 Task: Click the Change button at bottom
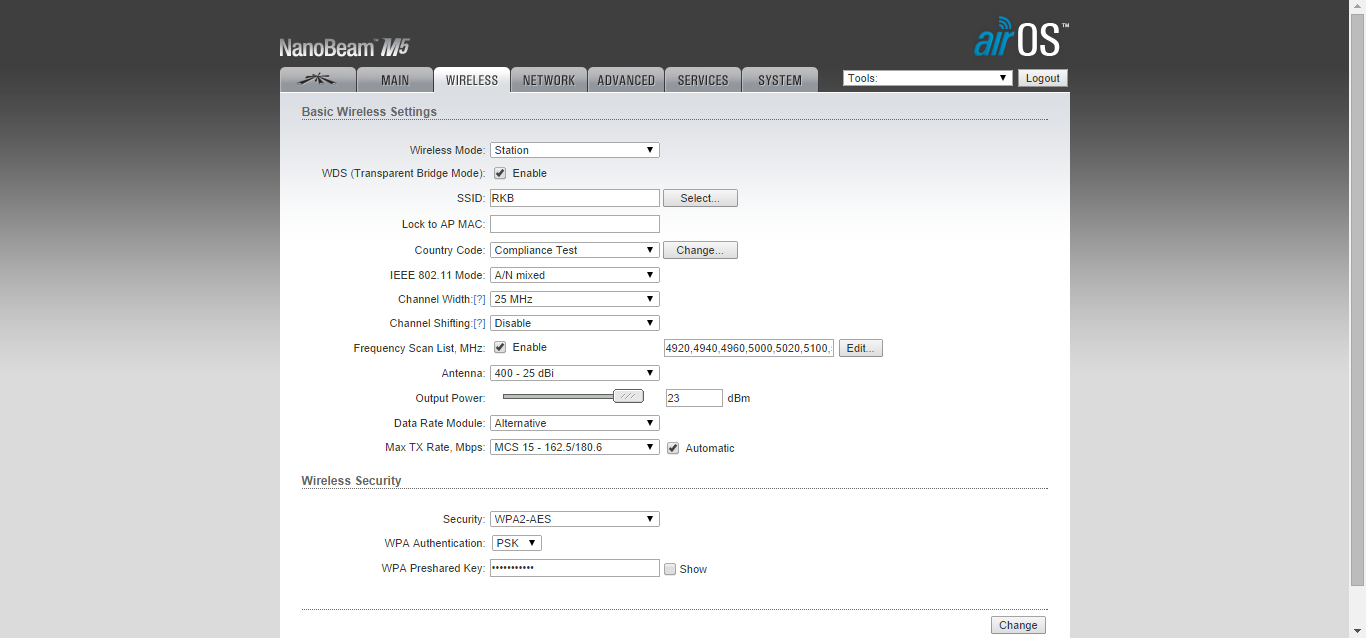pyautogui.click(x=1018, y=625)
